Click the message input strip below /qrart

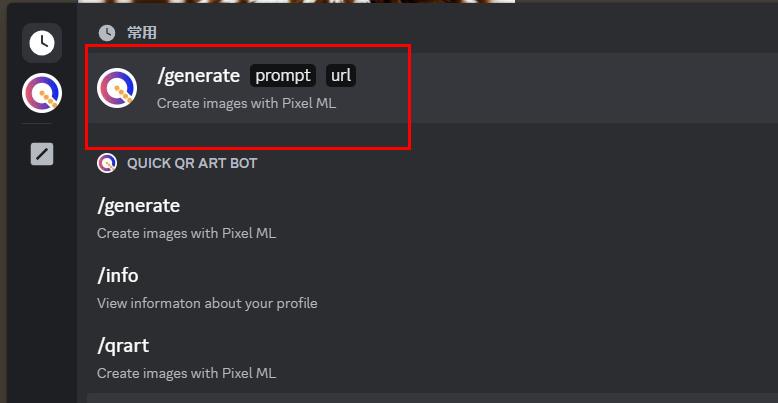[x=430, y=398]
